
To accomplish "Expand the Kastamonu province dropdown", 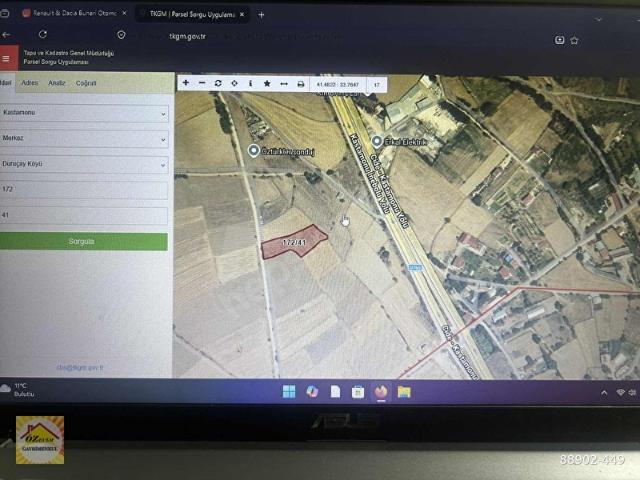I will tap(84, 113).
